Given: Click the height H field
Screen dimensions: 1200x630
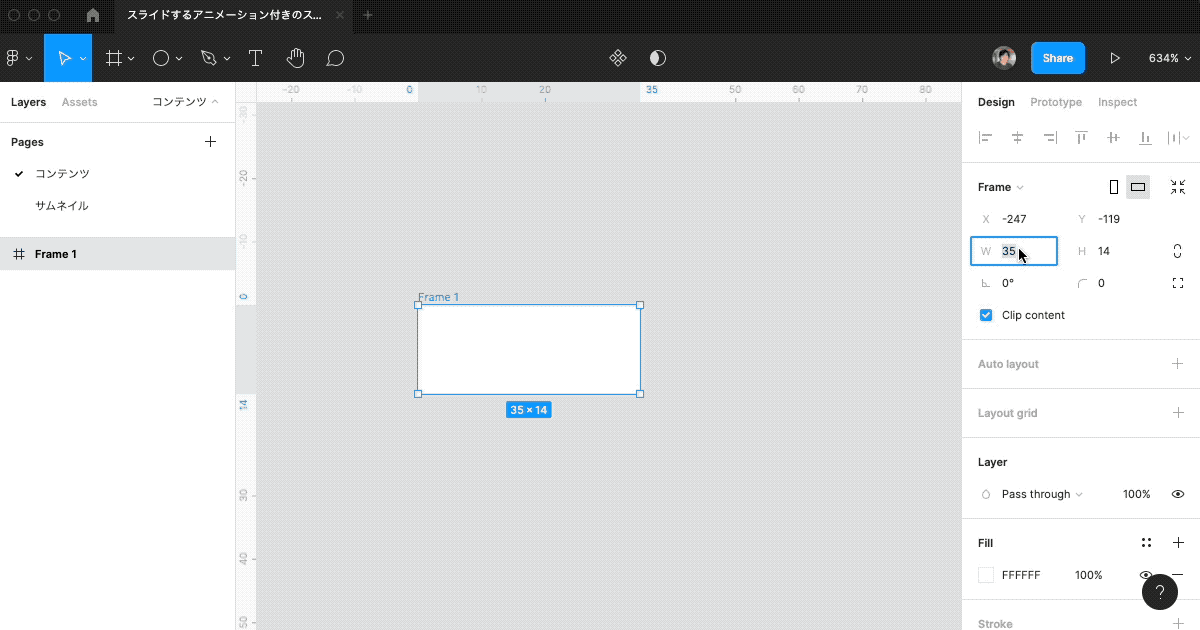Looking at the screenshot, I should click(1110, 251).
